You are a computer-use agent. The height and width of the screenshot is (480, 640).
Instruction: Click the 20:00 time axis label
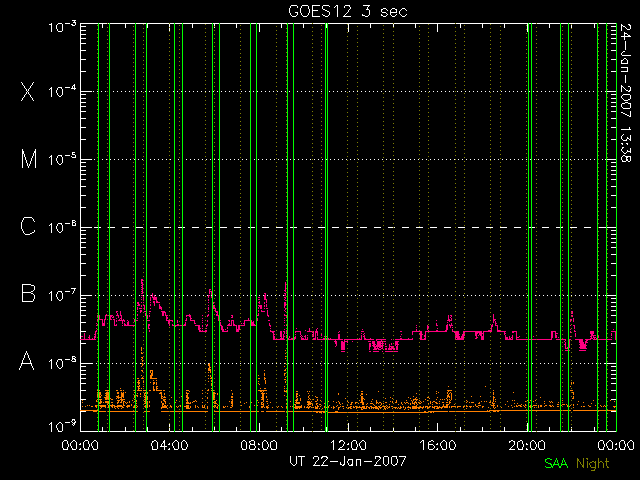pos(527,444)
